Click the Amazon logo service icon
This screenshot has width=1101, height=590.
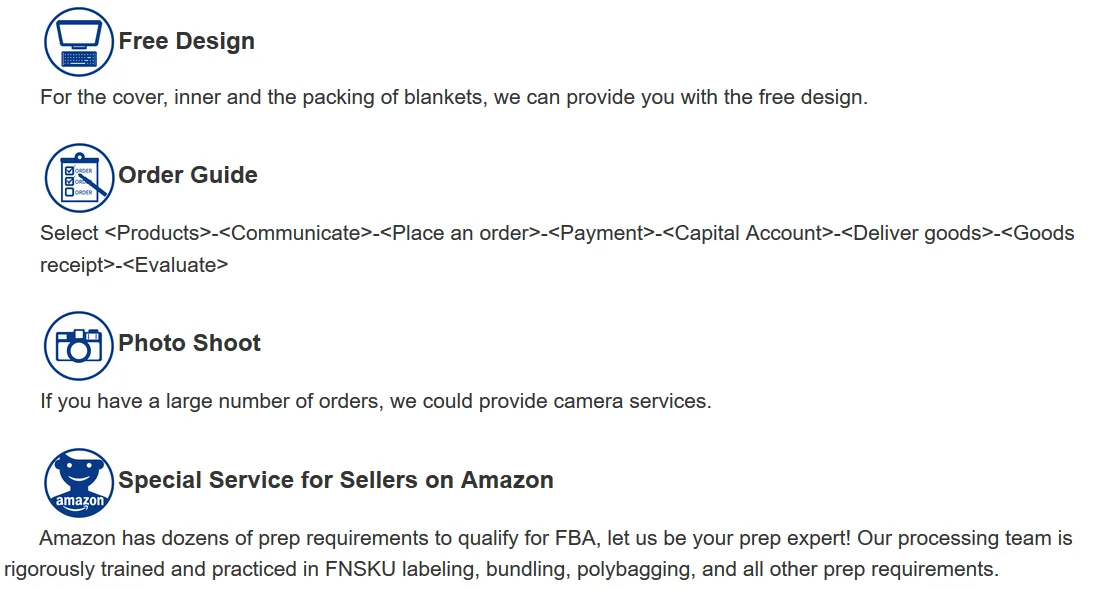(79, 482)
